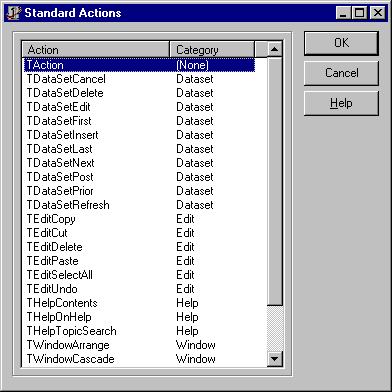Image resolution: width=392 pixels, height=392 pixels.
Task: Highlight the TDataSetPrior row
Action: pyautogui.click(x=139, y=191)
